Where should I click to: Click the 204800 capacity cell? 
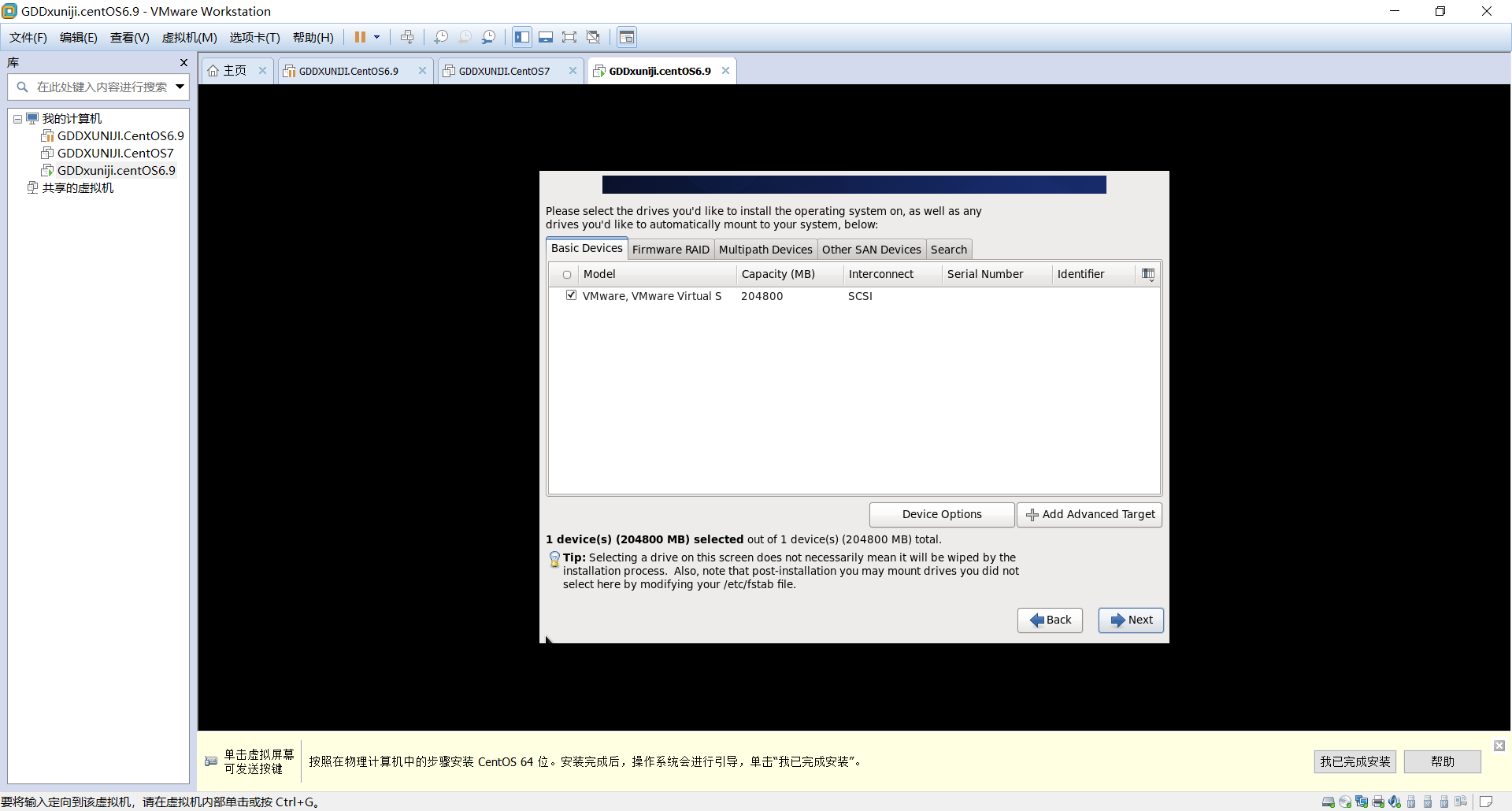[762, 296]
